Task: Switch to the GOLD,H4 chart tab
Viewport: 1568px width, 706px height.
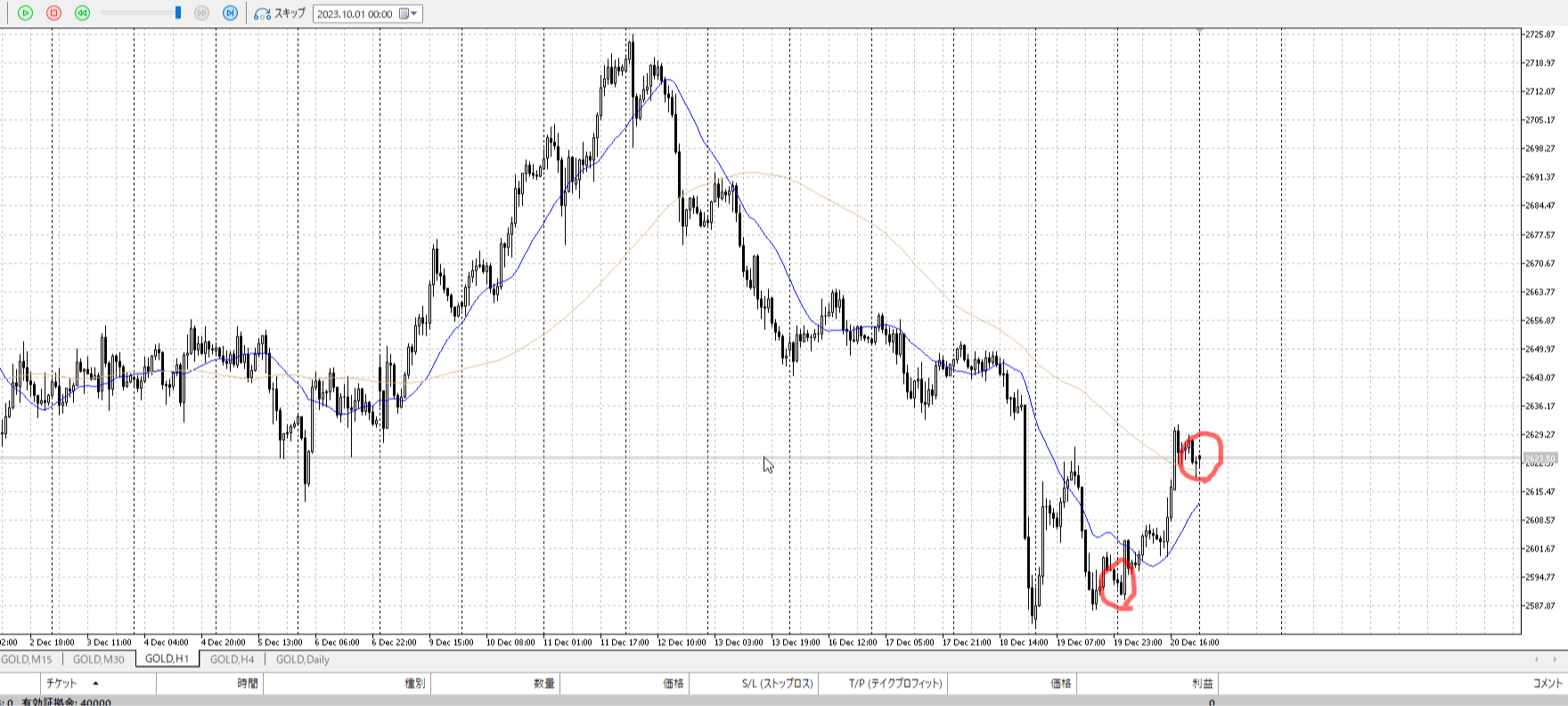Action: pos(232,660)
